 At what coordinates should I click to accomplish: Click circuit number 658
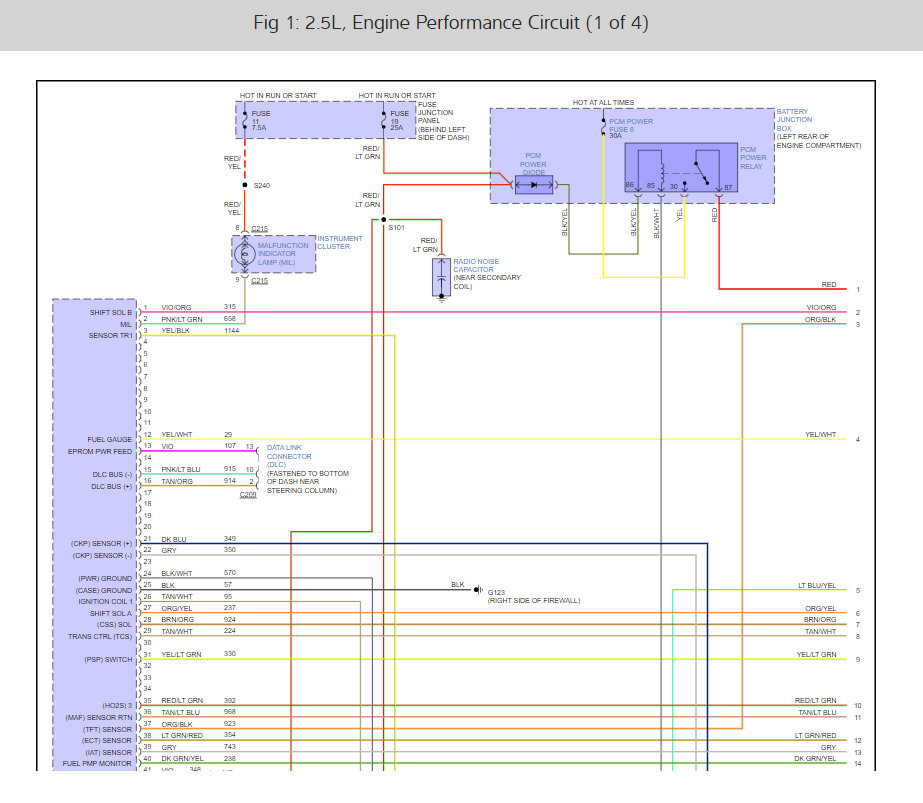point(230,318)
